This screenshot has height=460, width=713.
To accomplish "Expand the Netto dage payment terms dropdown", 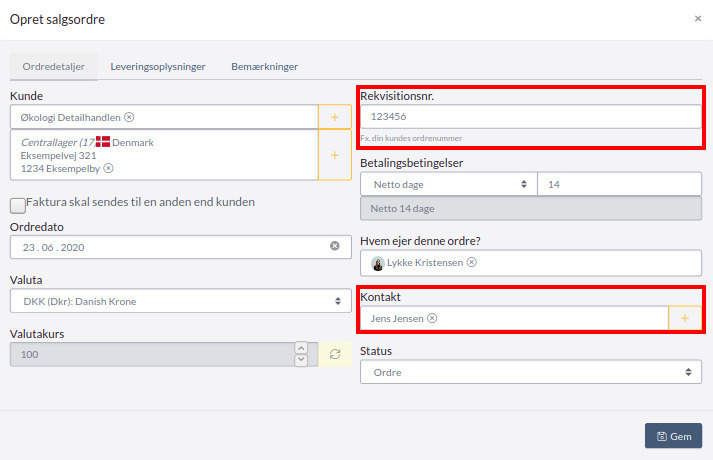I will [x=448, y=184].
